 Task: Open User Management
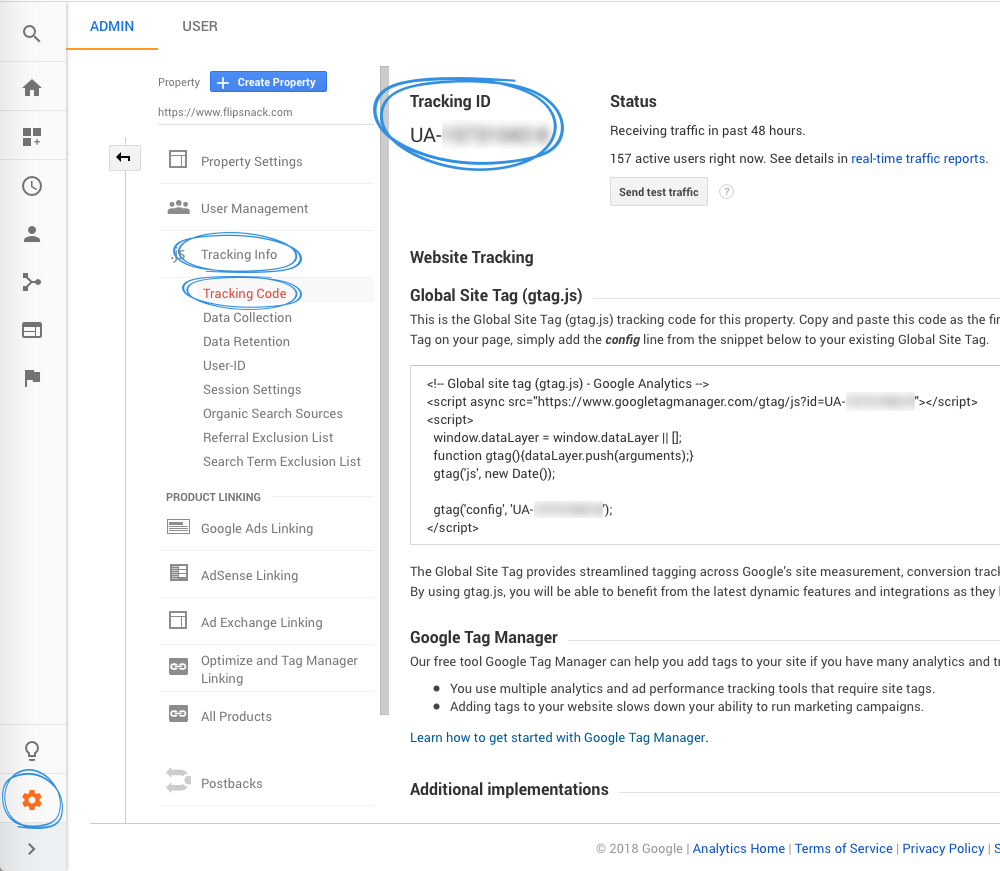click(254, 209)
